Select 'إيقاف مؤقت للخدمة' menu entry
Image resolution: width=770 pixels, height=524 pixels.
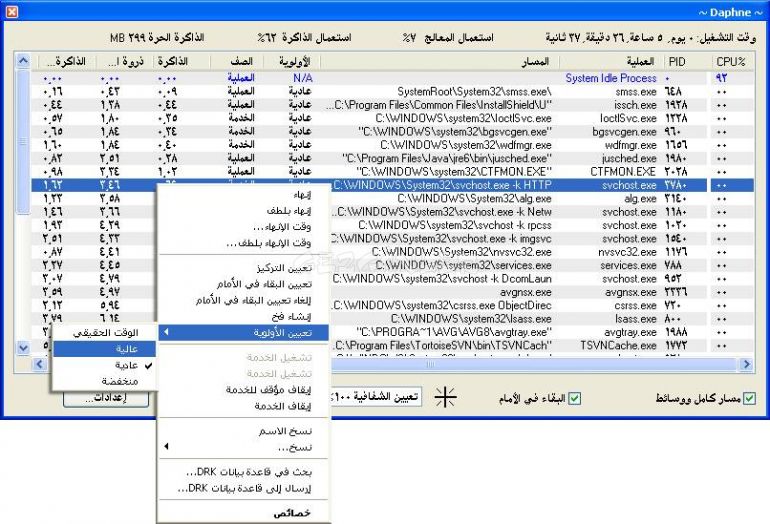click(x=244, y=390)
